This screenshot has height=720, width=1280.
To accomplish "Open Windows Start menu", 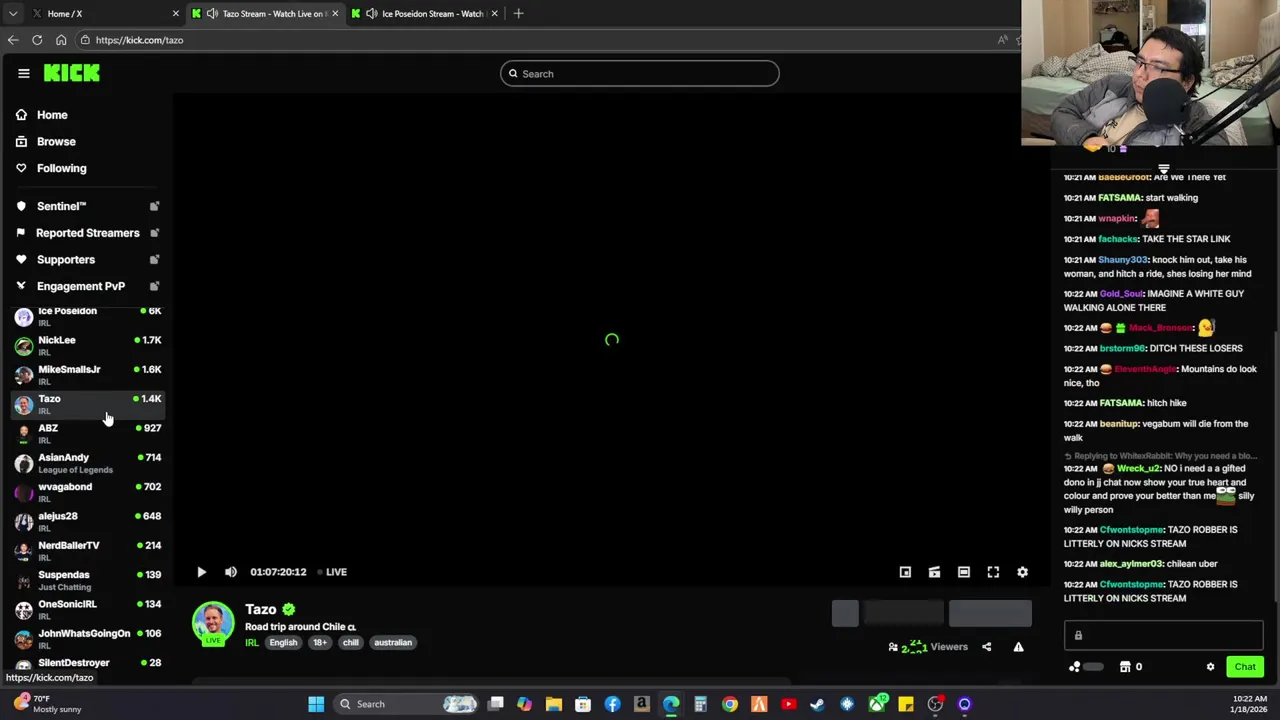I will tap(316, 704).
